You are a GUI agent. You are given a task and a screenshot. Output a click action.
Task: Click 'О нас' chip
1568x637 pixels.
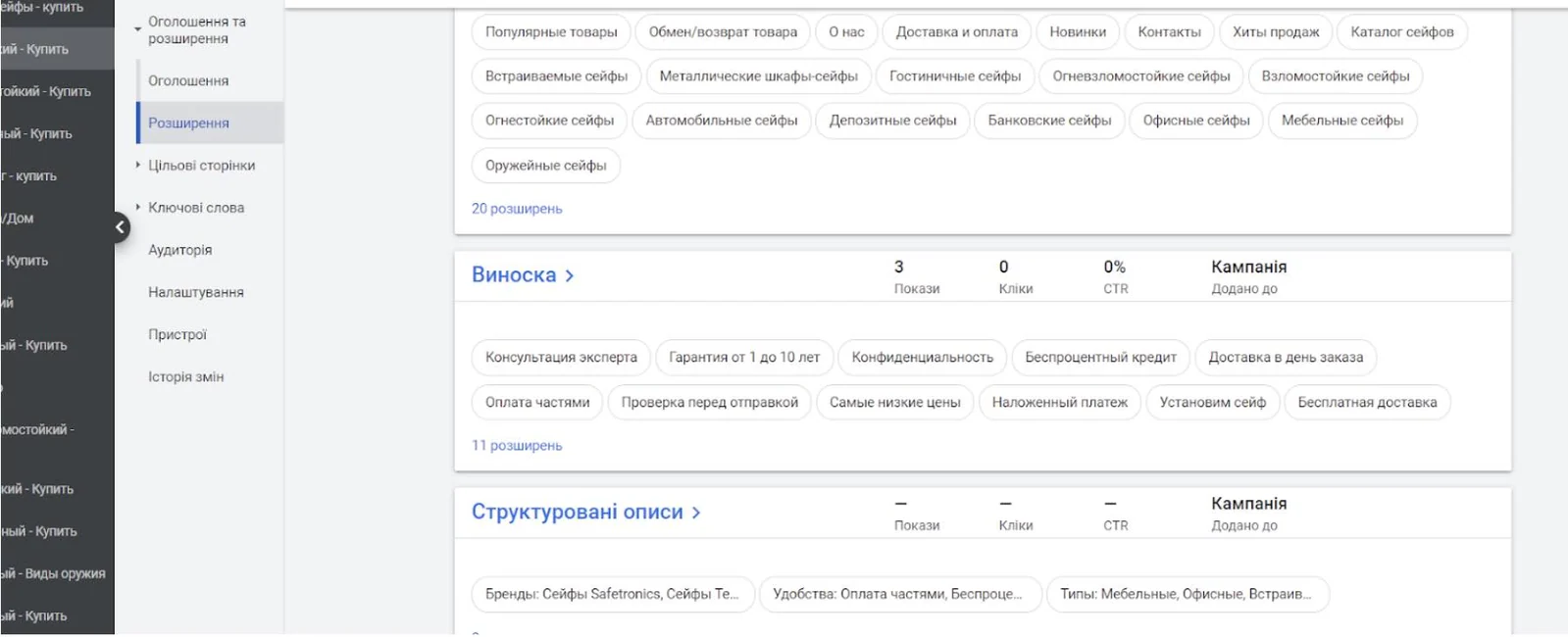(x=846, y=32)
